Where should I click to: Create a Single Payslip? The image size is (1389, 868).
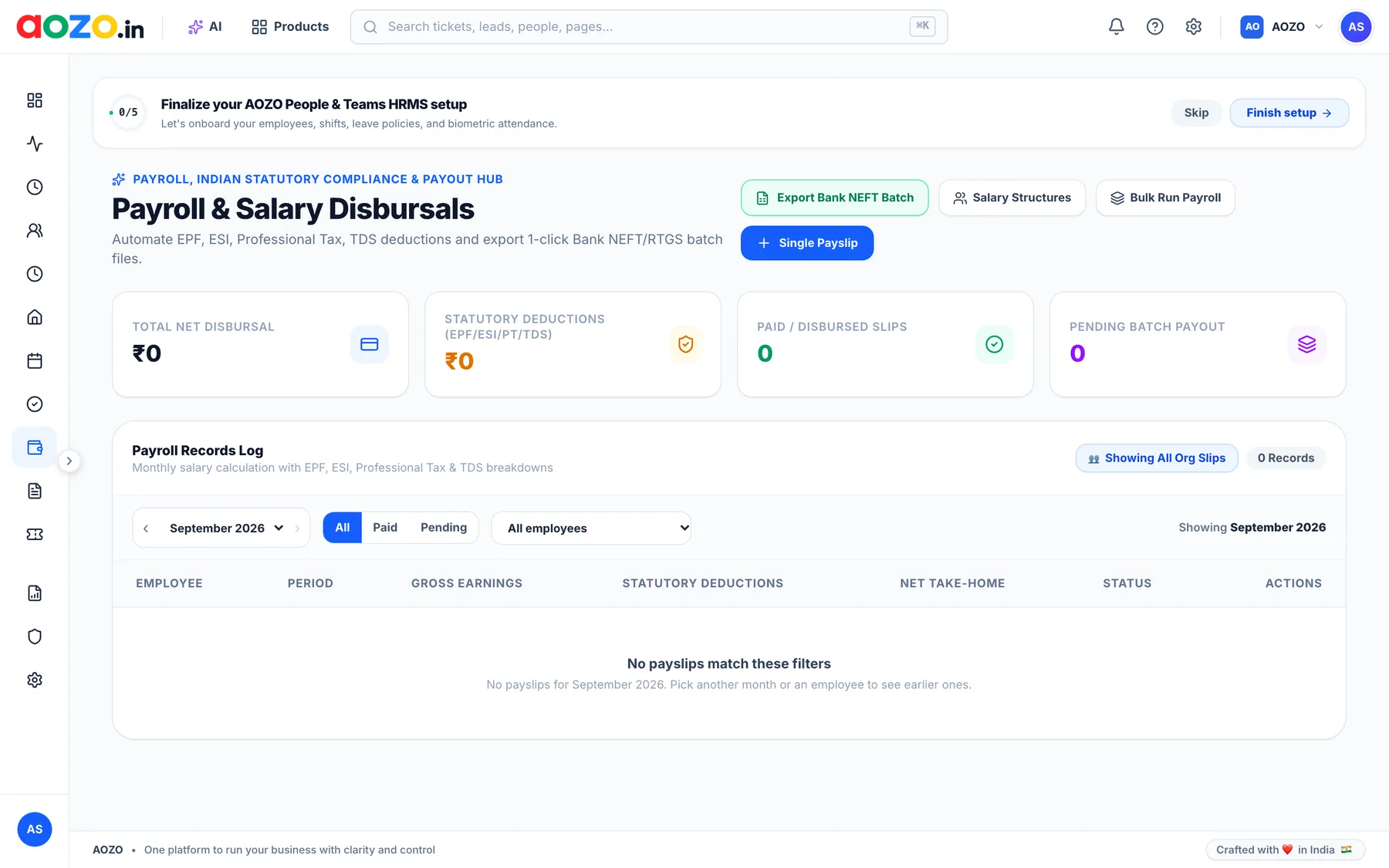coord(807,243)
